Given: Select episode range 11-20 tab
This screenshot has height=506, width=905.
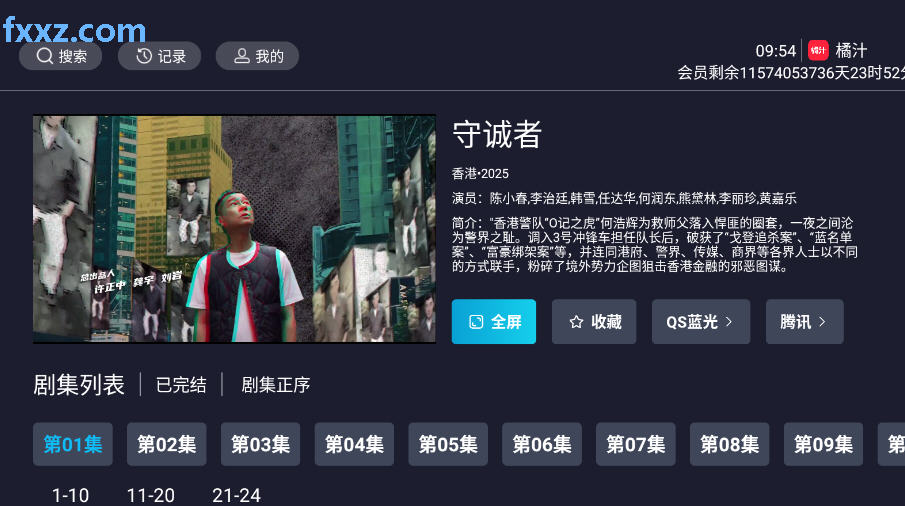Looking at the screenshot, I should (151, 495).
